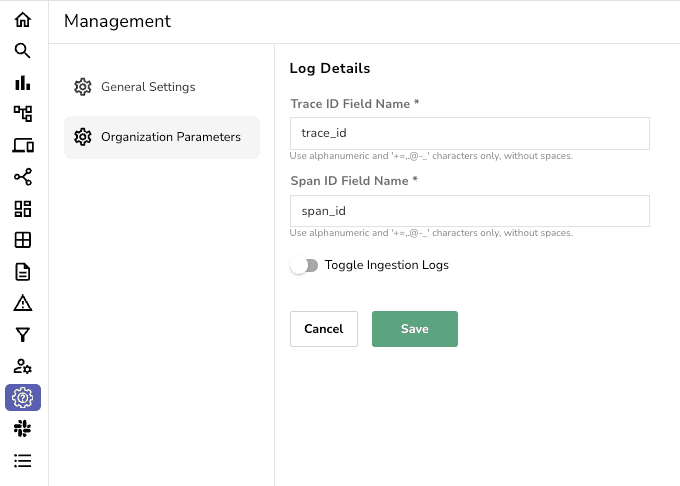Open Metrics using the bar chart icon
This screenshot has width=680, height=486.
(x=23, y=83)
